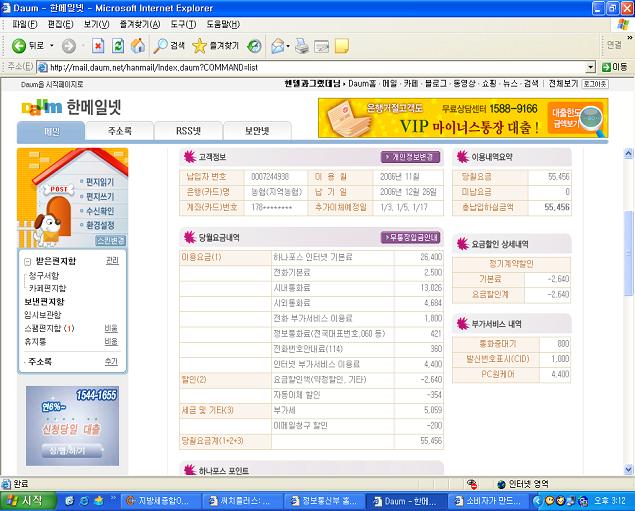Open the 보기(V) menu
635x511 pixels.
click(x=96, y=24)
